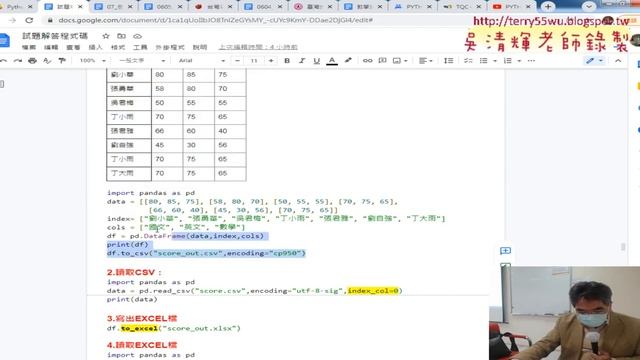This screenshot has height=360, width=640.
Task: Open the highlight color picker
Action: coord(348,61)
